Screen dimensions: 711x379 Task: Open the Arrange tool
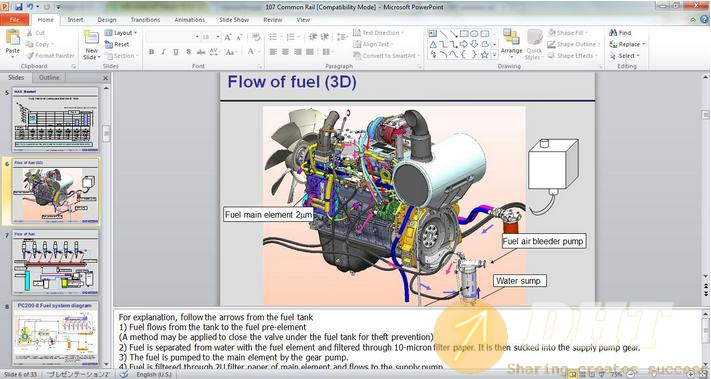click(x=511, y=42)
